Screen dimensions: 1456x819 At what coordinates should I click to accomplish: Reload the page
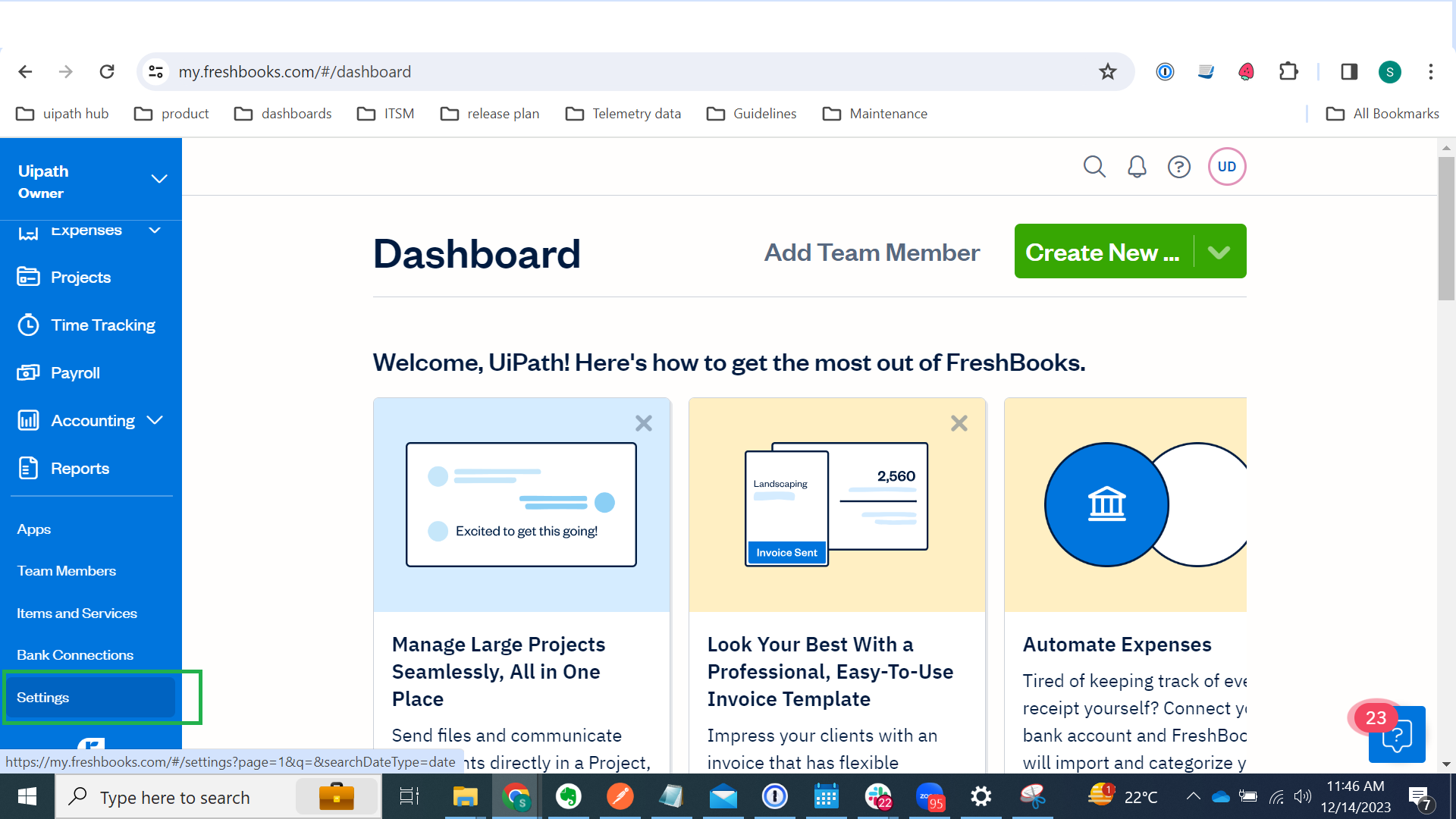(107, 72)
